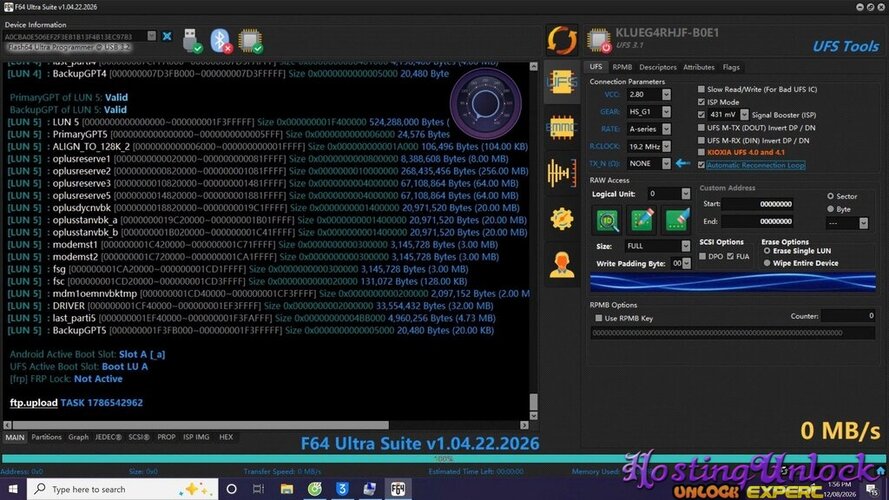This screenshot has height=500, width=889.
Task: Switch to the Graph tab
Action: click(x=78, y=437)
